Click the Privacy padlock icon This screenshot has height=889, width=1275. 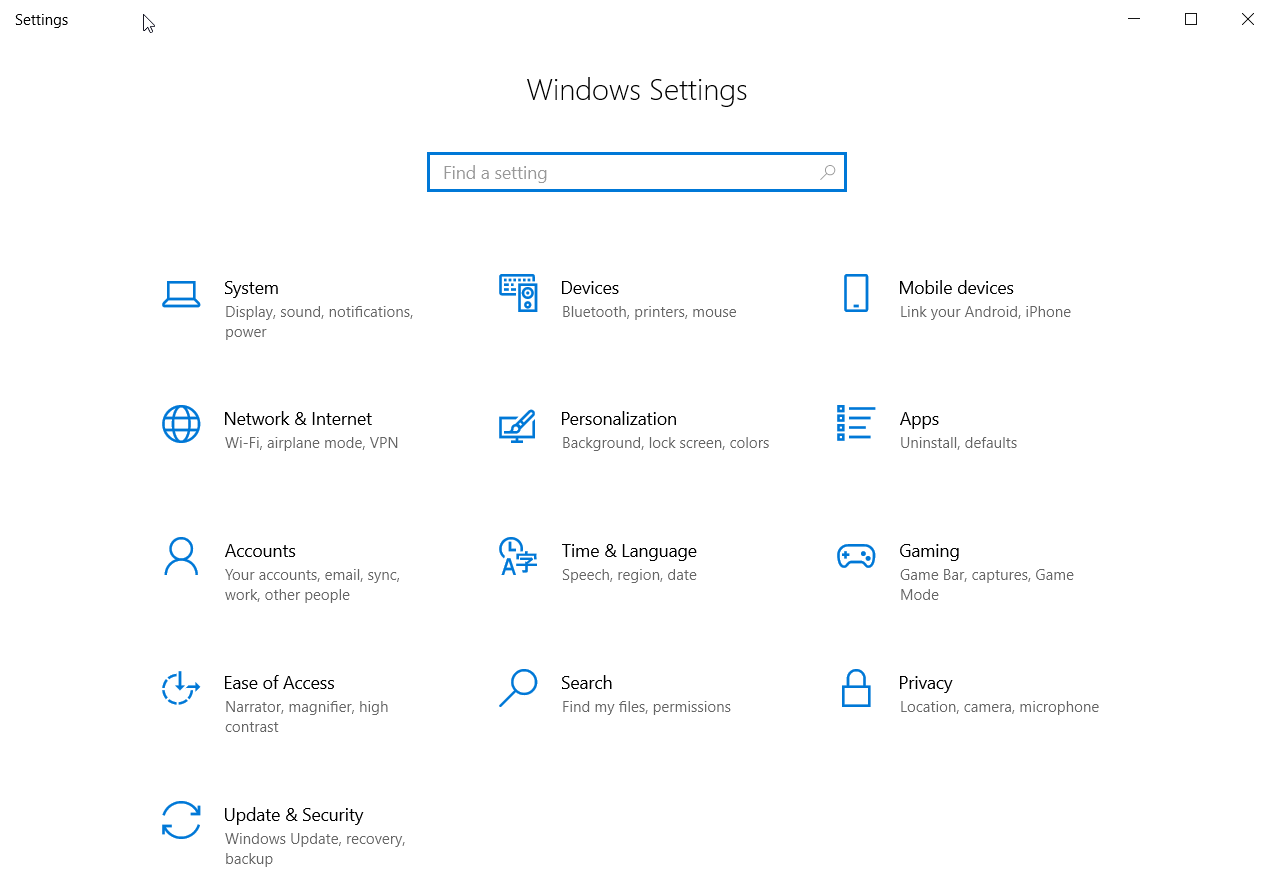(856, 688)
